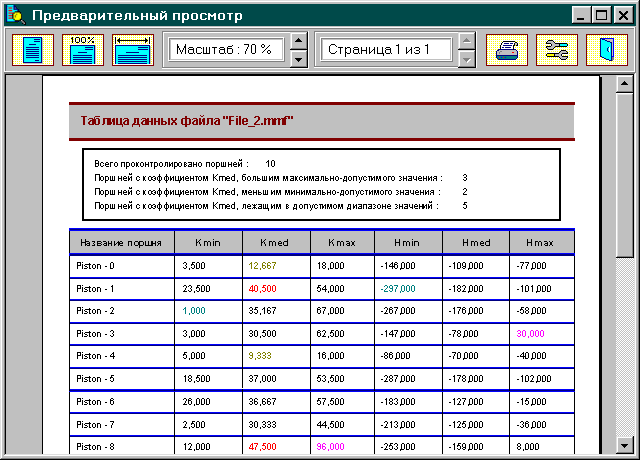The width and height of the screenshot is (640, 460).
Task: Open print settings with the wrench icon
Action: point(557,49)
